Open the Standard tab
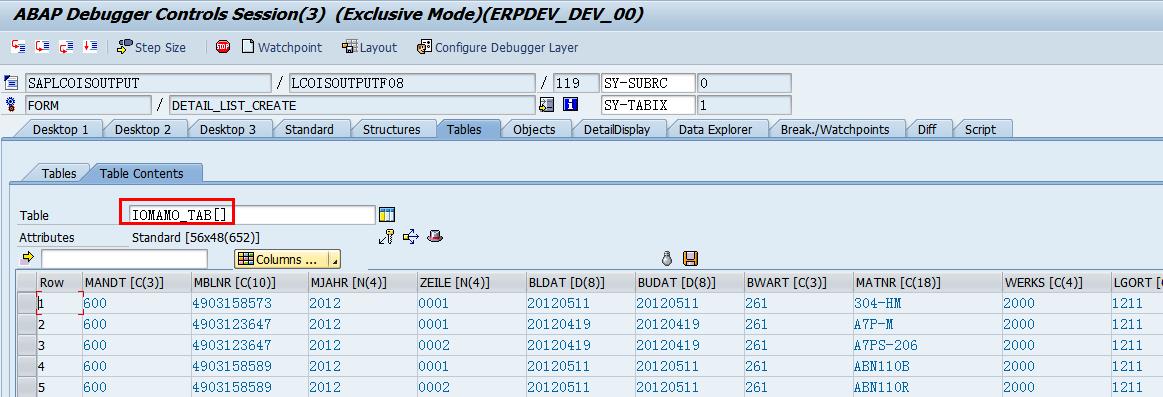 coord(309,129)
